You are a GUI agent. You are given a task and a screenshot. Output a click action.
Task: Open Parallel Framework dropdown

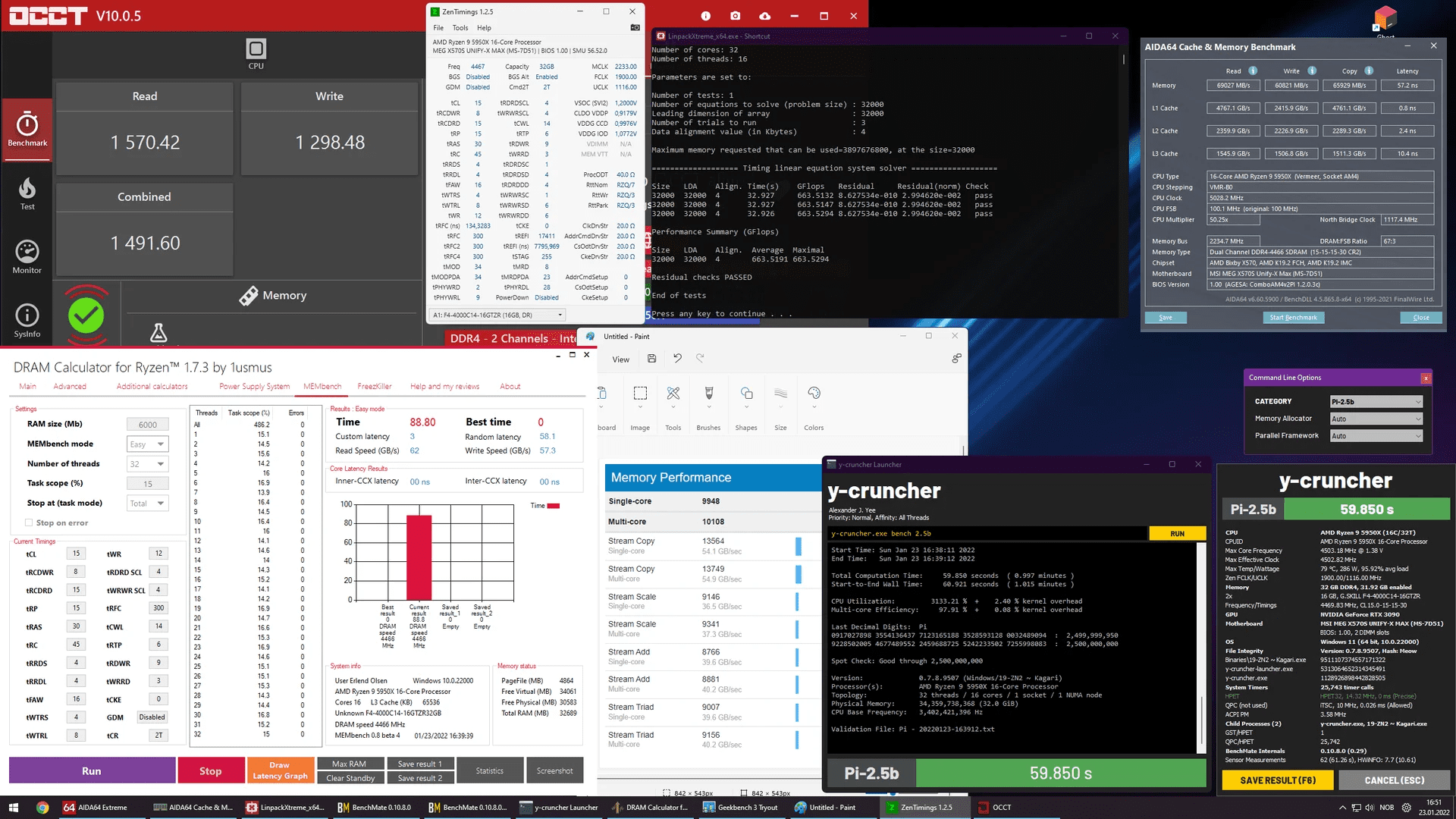tap(1376, 436)
